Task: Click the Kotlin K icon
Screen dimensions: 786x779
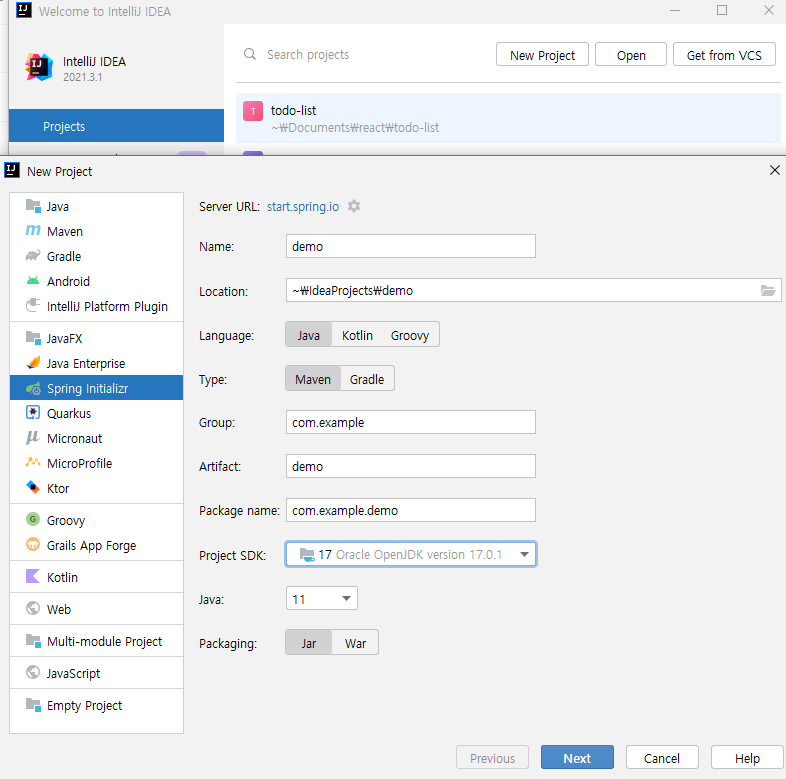Action: click(x=33, y=576)
